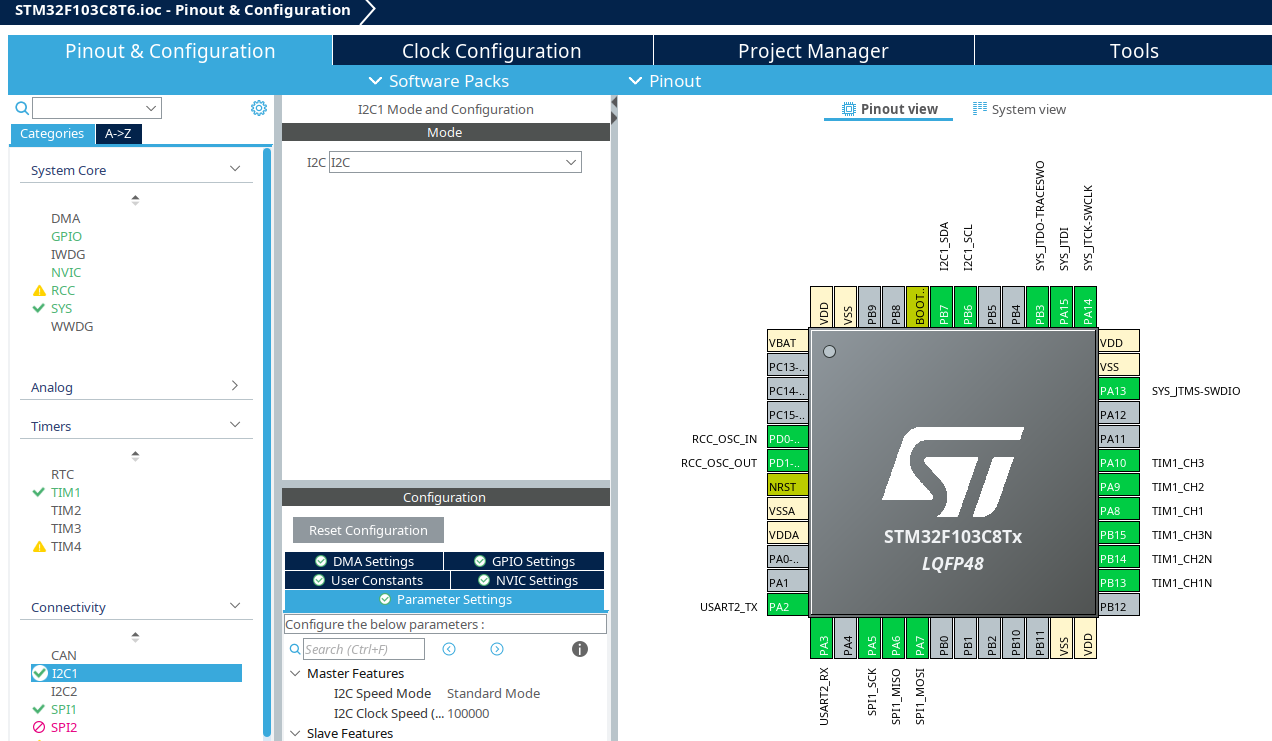
Task: Open the NVIC Settings tab
Action: click(527, 580)
